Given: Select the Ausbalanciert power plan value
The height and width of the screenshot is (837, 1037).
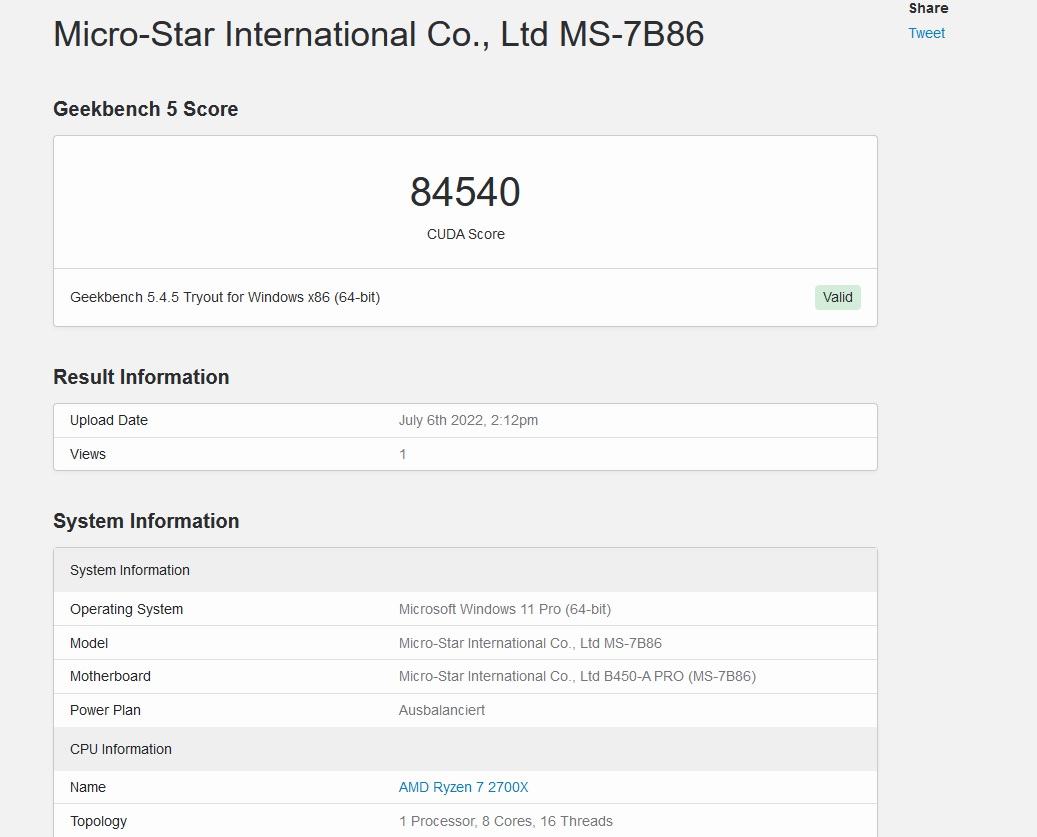Looking at the screenshot, I should coord(442,710).
